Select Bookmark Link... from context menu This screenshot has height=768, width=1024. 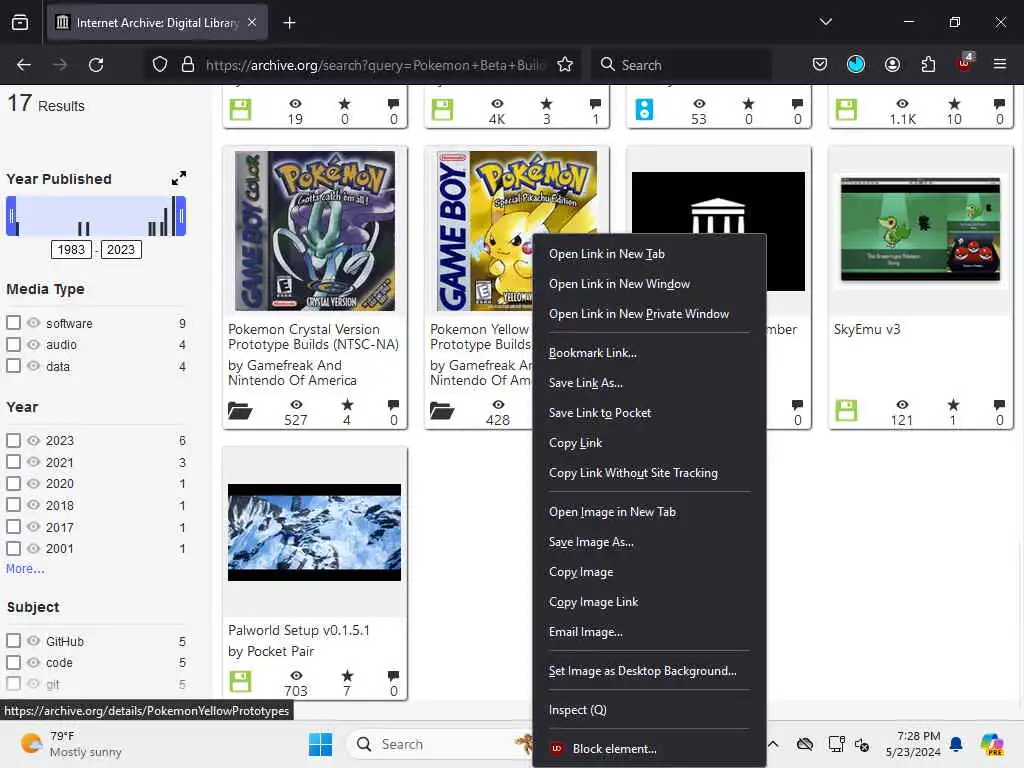tap(649, 353)
